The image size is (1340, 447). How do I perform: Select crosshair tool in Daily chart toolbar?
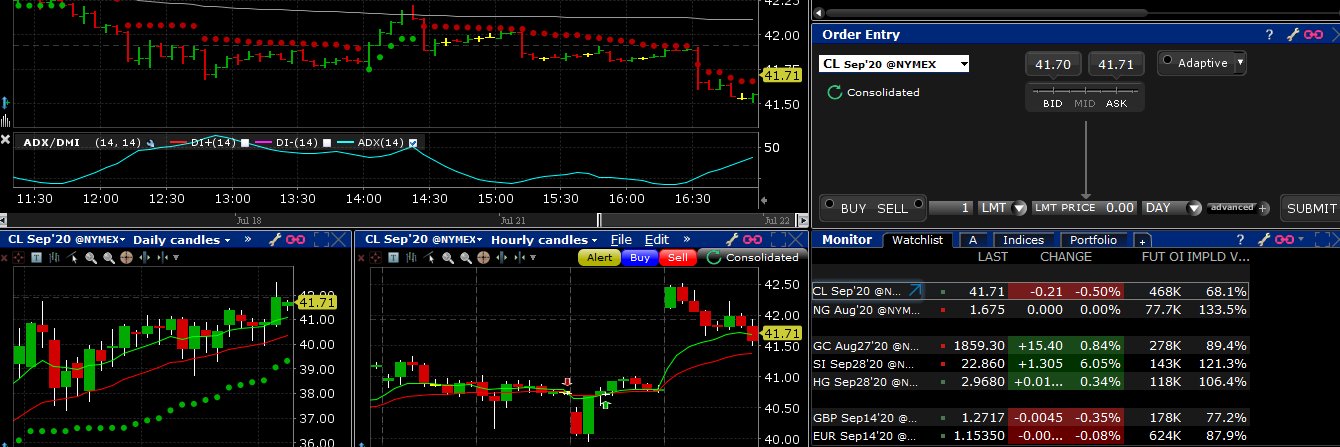pyautogui.click(x=18, y=257)
